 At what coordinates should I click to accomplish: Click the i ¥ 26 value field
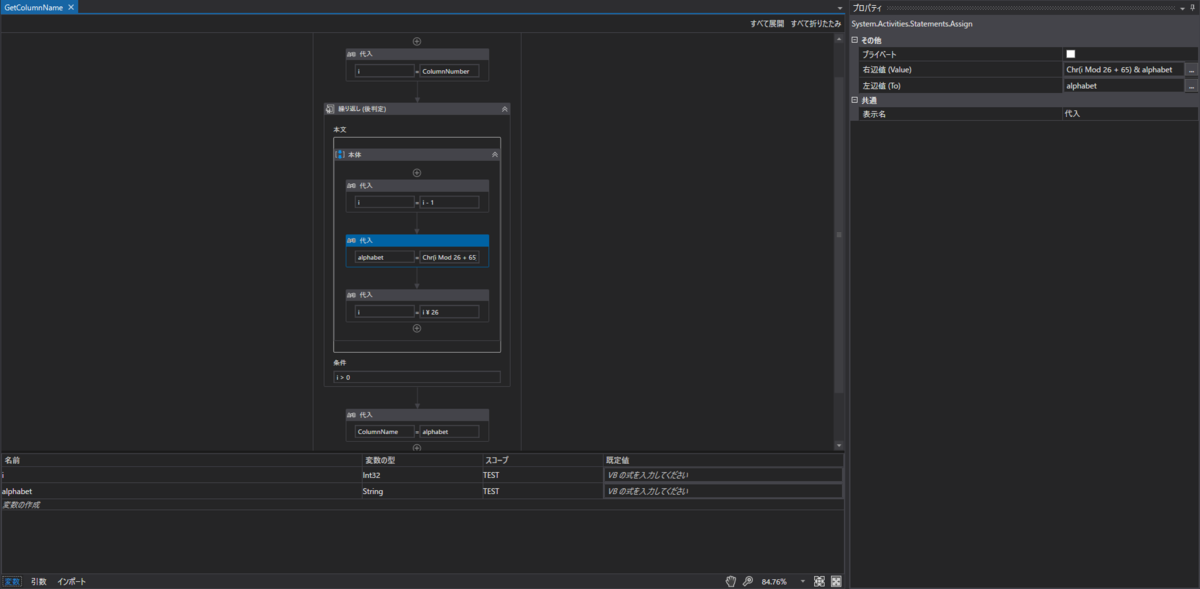coord(449,312)
